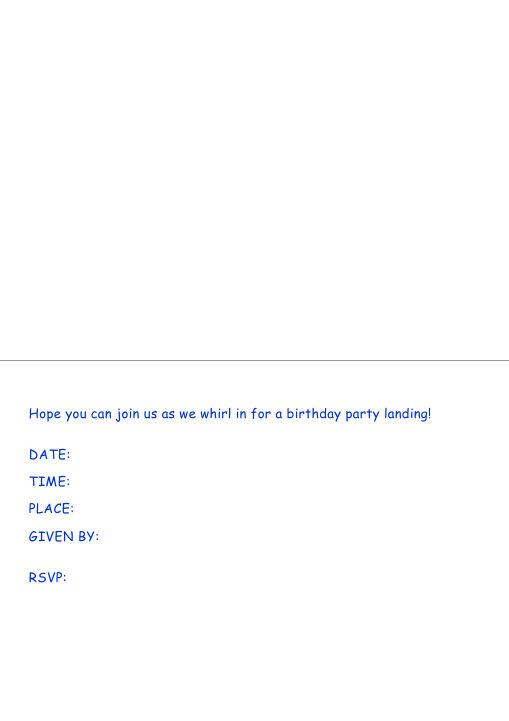Screen dimensions: 509x721
Task: Place cursor in blank space after GIVEN BY:
Action: [290, 536]
